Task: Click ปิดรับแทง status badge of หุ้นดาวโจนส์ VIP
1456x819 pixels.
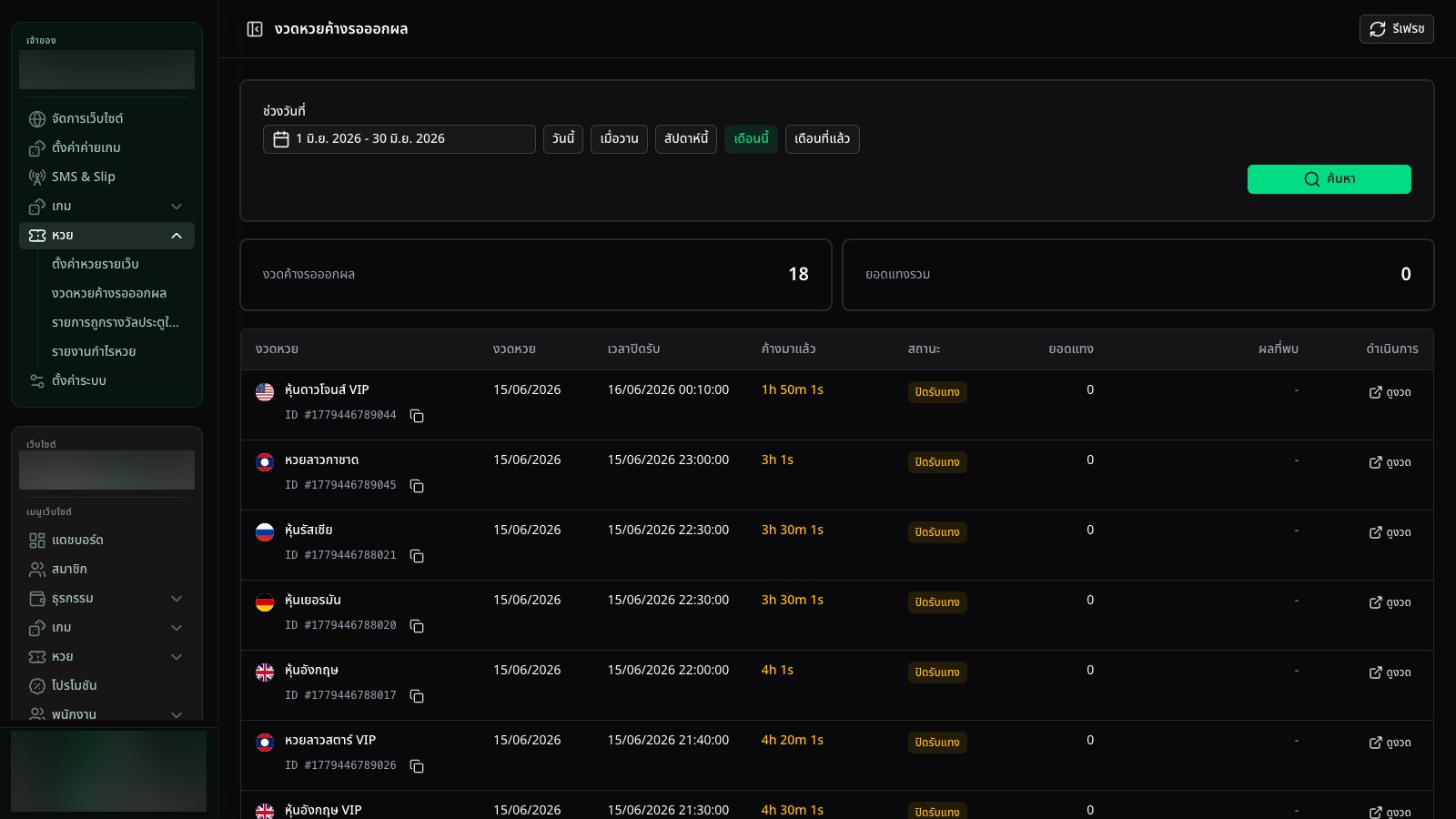Action: tap(937, 392)
